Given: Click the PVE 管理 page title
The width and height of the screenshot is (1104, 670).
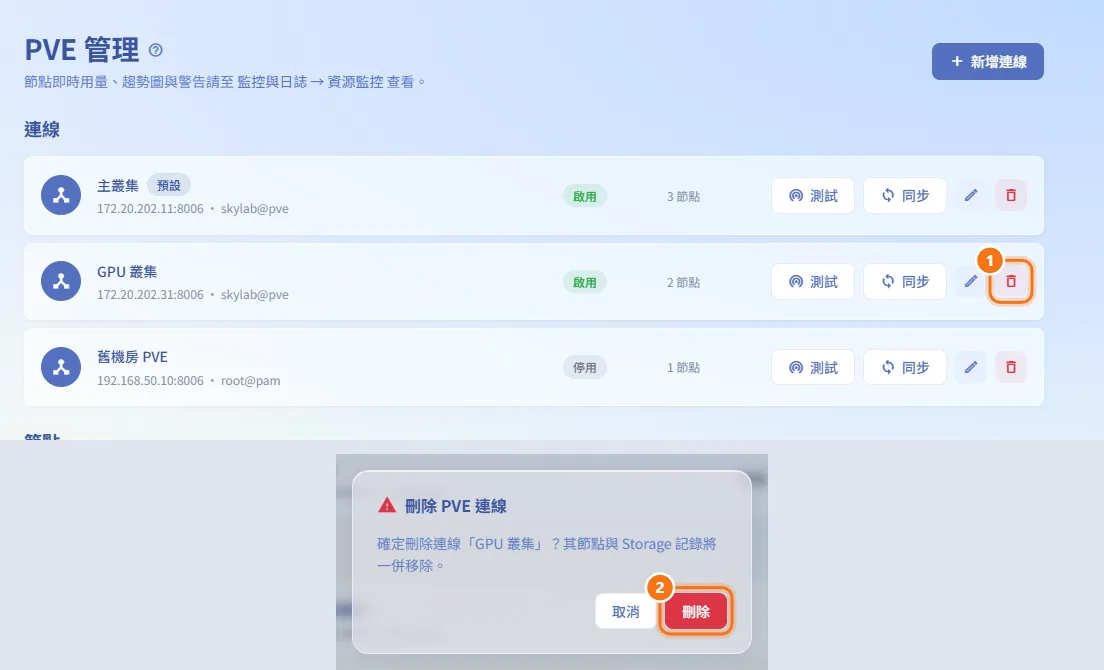Looking at the screenshot, I should tap(82, 50).
